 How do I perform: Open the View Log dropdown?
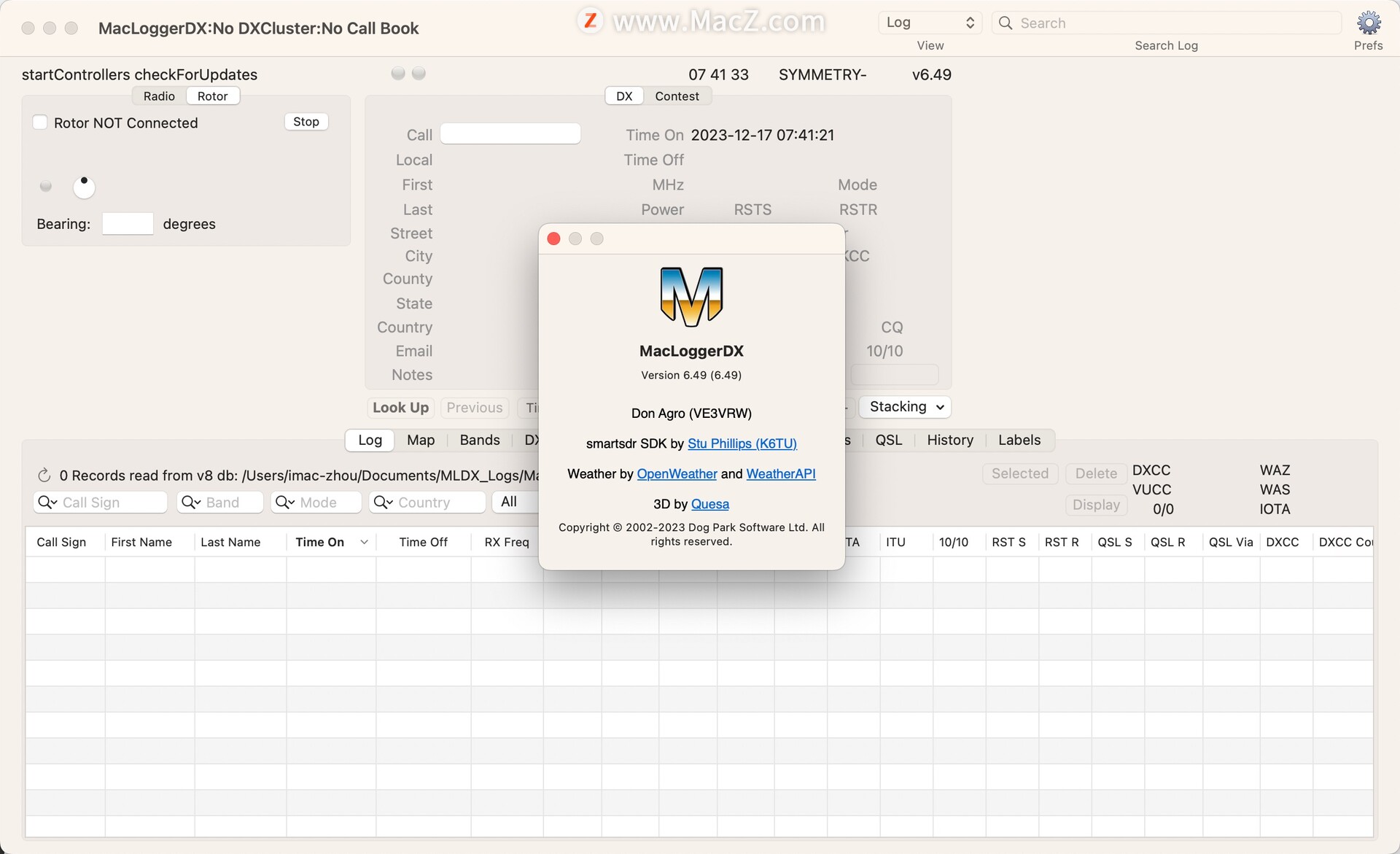(x=930, y=23)
